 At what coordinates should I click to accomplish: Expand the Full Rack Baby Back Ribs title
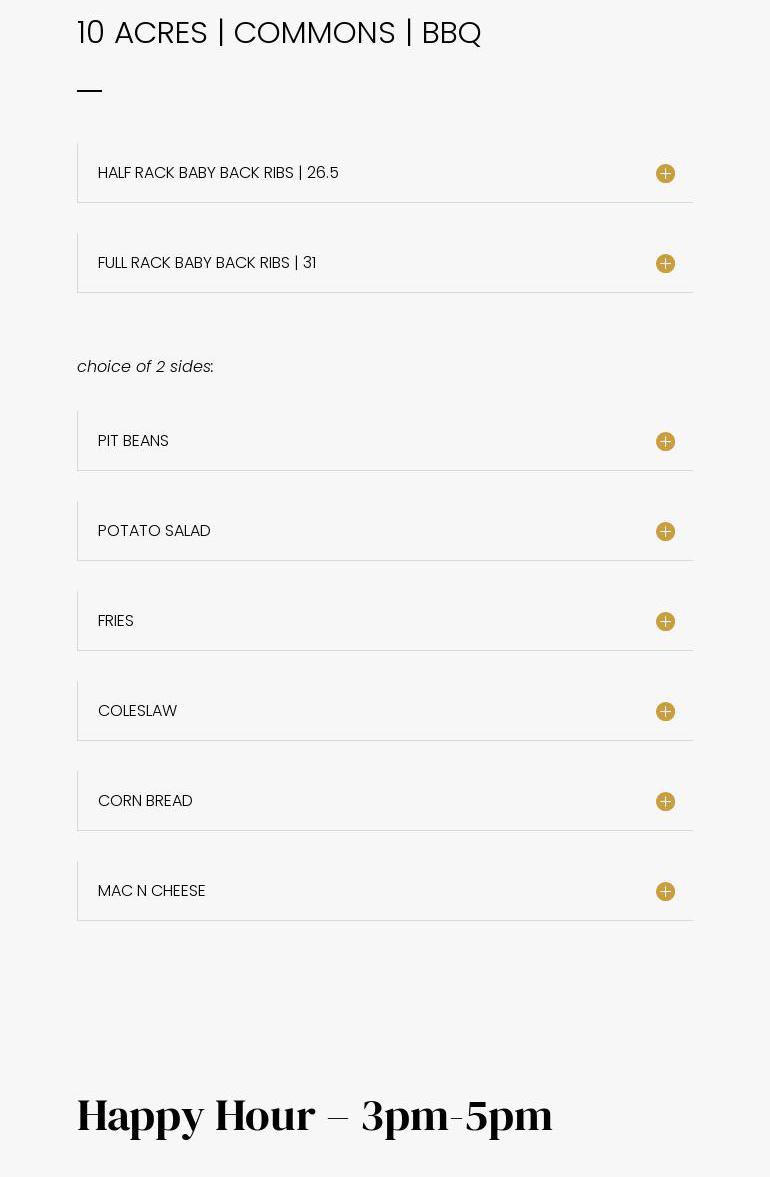pyautogui.click(x=207, y=263)
